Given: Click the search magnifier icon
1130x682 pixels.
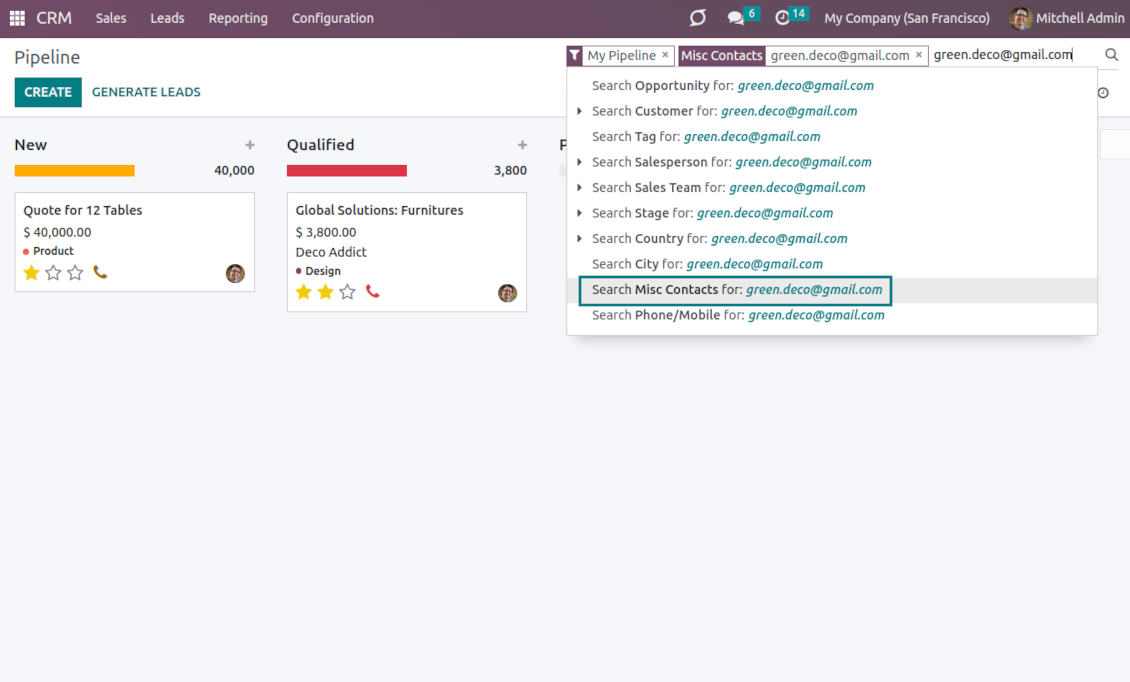Looking at the screenshot, I should point(1111,55).
